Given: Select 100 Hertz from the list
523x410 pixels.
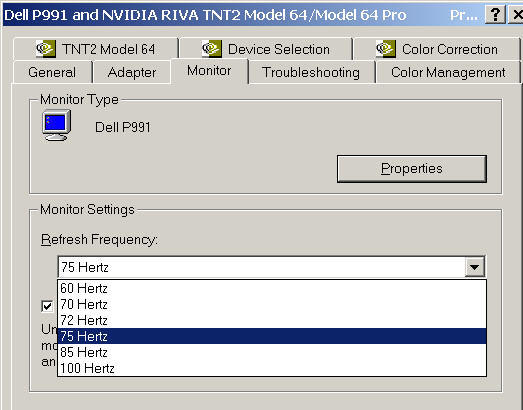Looking at the screenshot, I should (x=272, y=368).
